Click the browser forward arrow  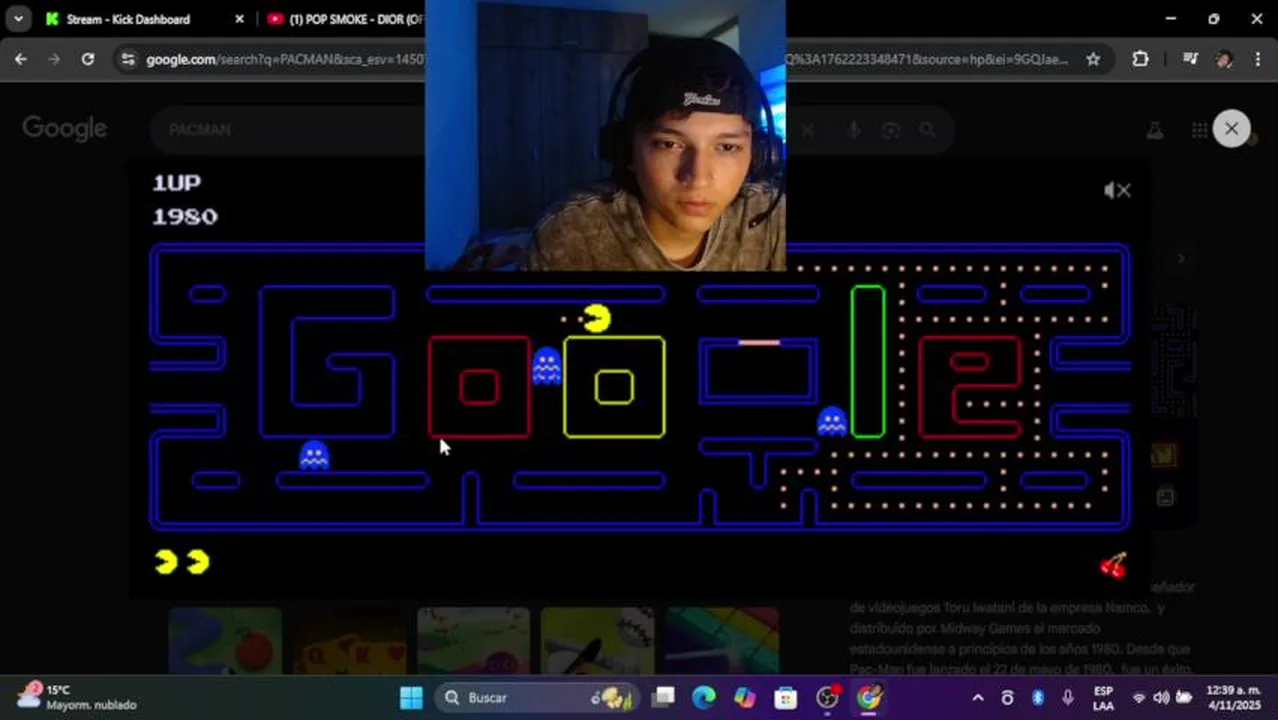54,59
